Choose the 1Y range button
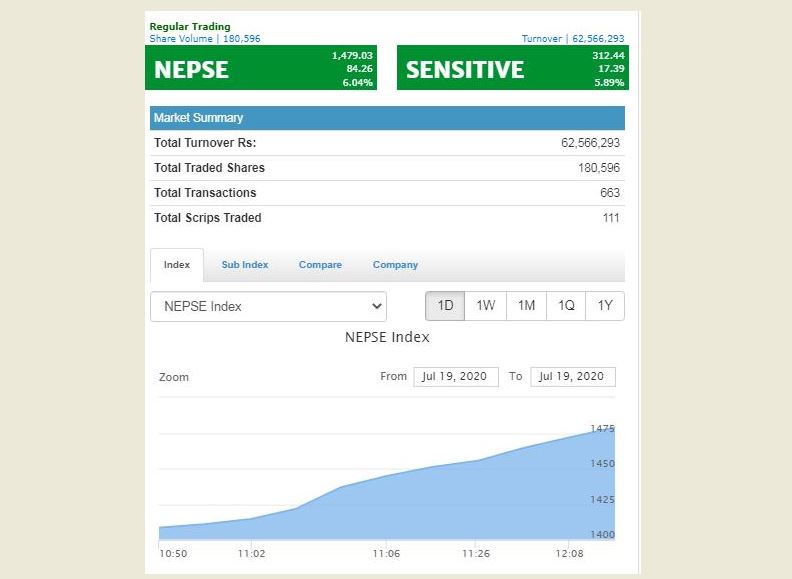 point(605,306)
